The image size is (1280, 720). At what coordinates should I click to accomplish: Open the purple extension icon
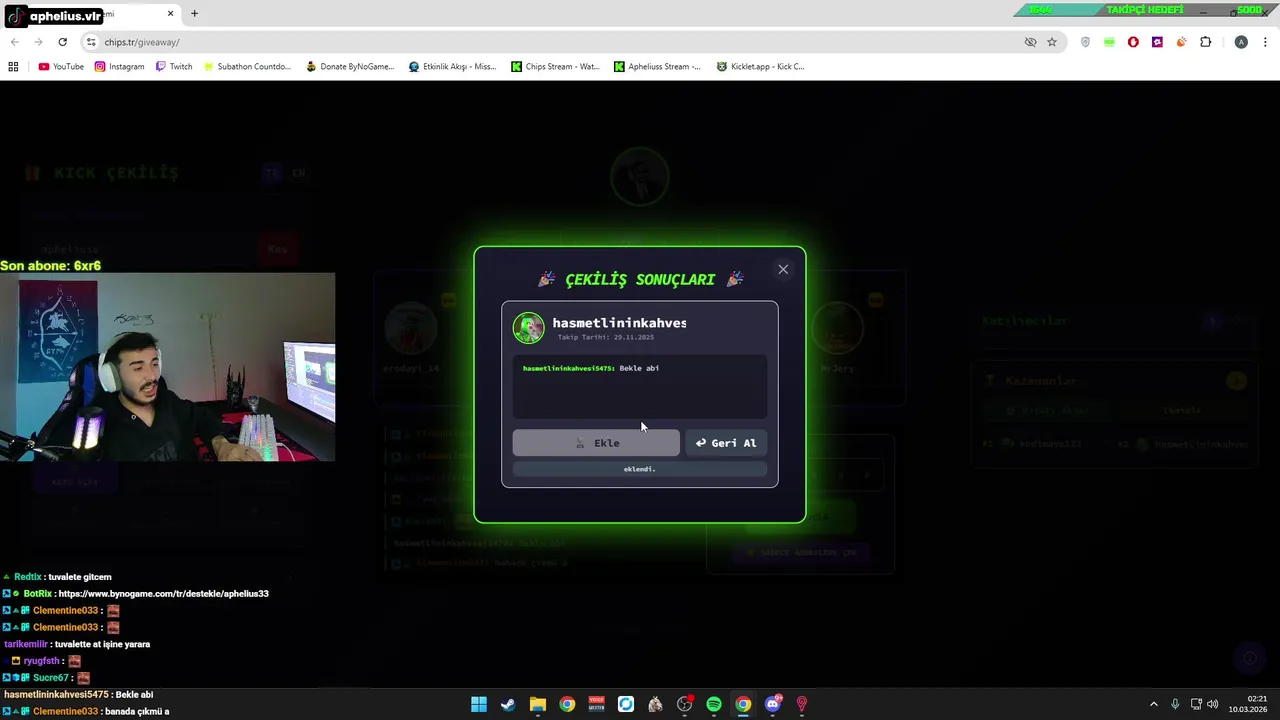point(1157,42)
